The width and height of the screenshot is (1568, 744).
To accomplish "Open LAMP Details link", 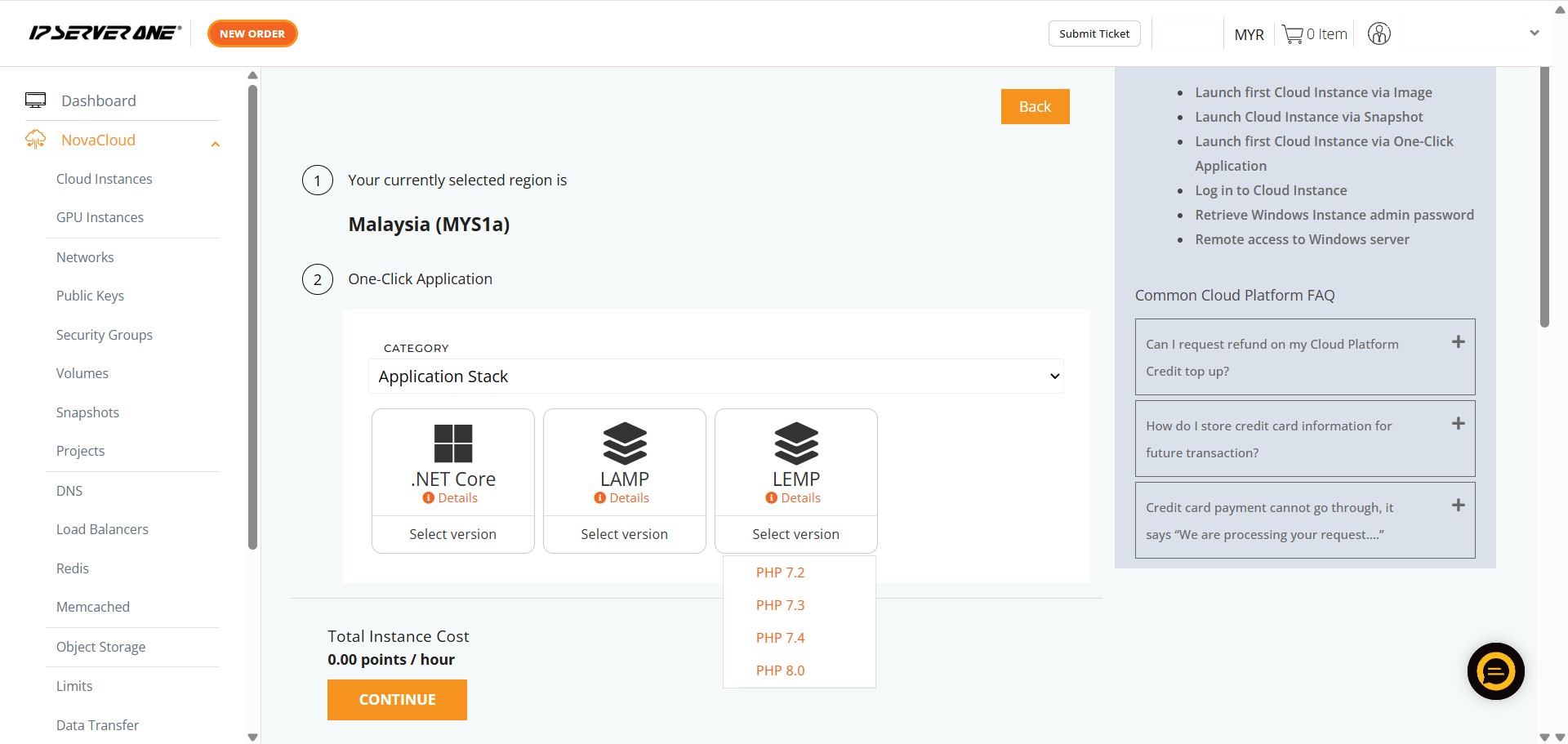I will [629, 498].
